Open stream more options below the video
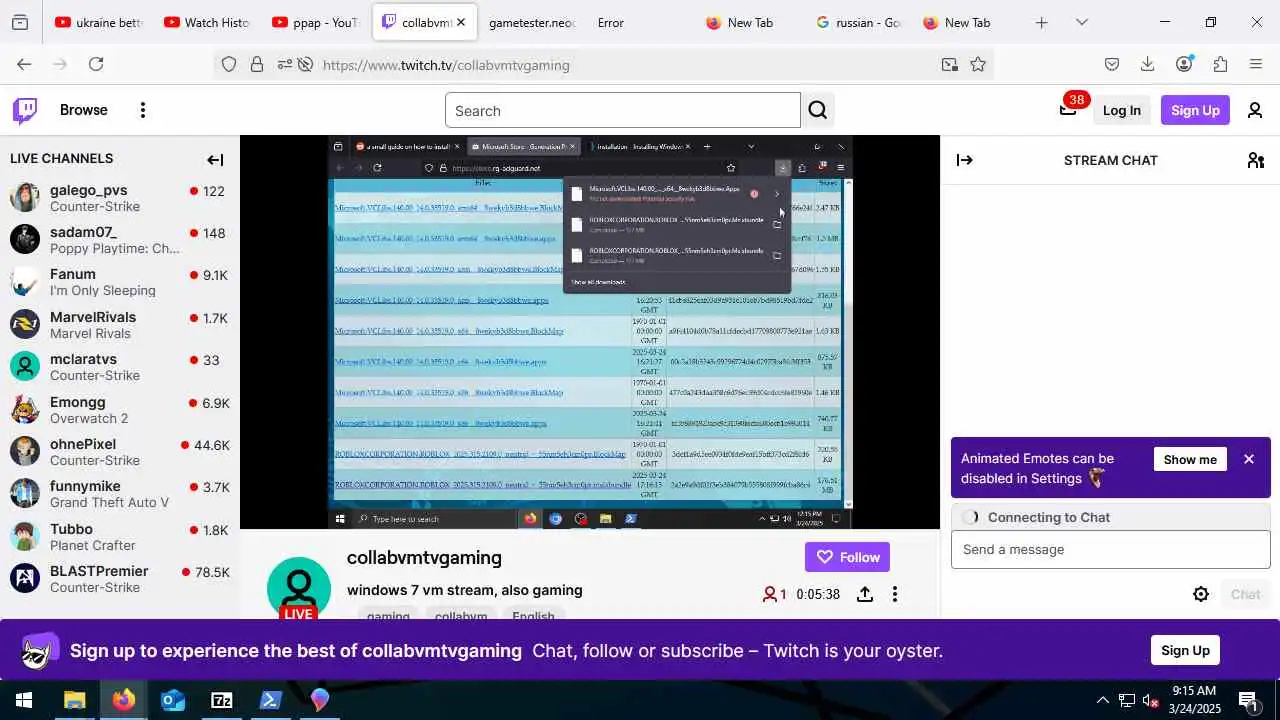1280x720 pixels. [x=895, y=594]
